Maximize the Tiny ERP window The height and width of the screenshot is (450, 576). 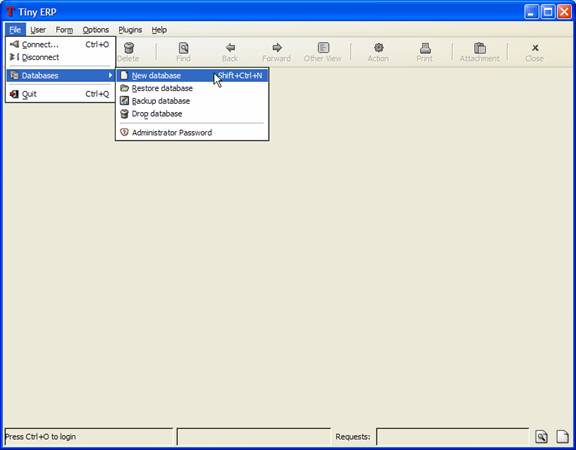click(548, 12)
